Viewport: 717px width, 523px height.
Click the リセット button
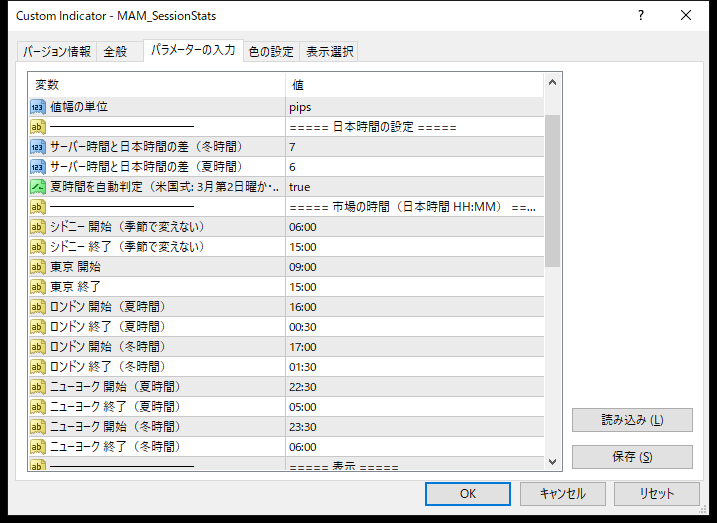657,494
